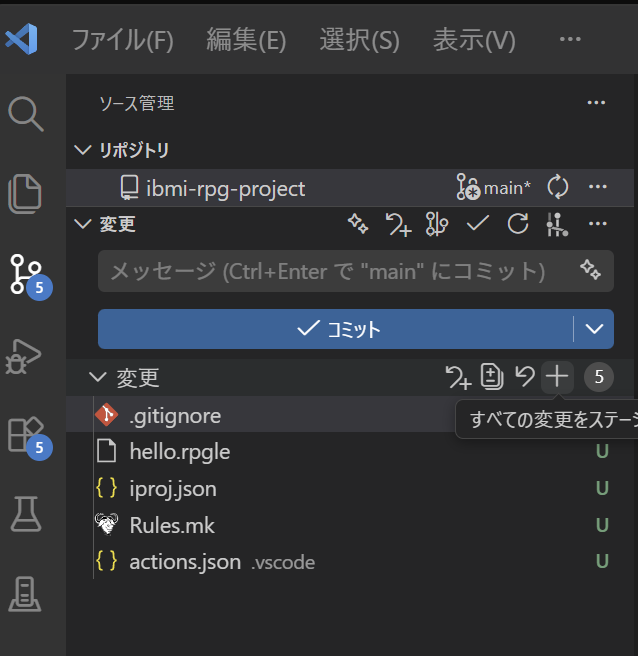Collapse the 変更 file list group
Screen dimensions: 638x656
[x=97, y=377]
